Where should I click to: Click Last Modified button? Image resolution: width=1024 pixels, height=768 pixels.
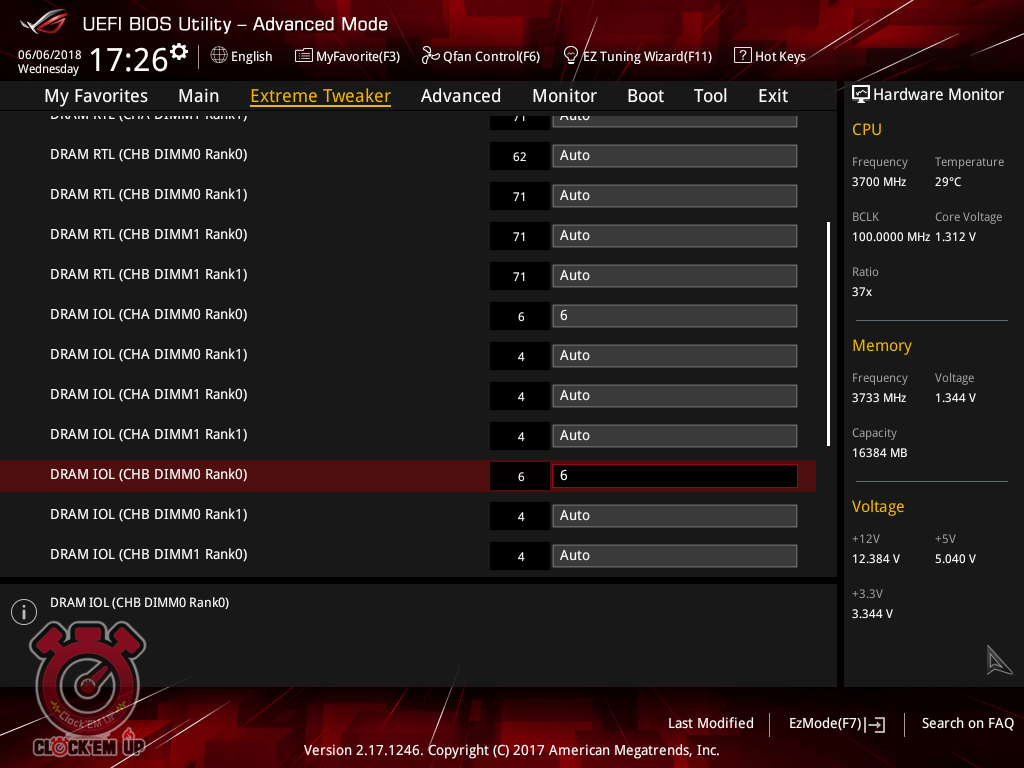tap(710, 723)
